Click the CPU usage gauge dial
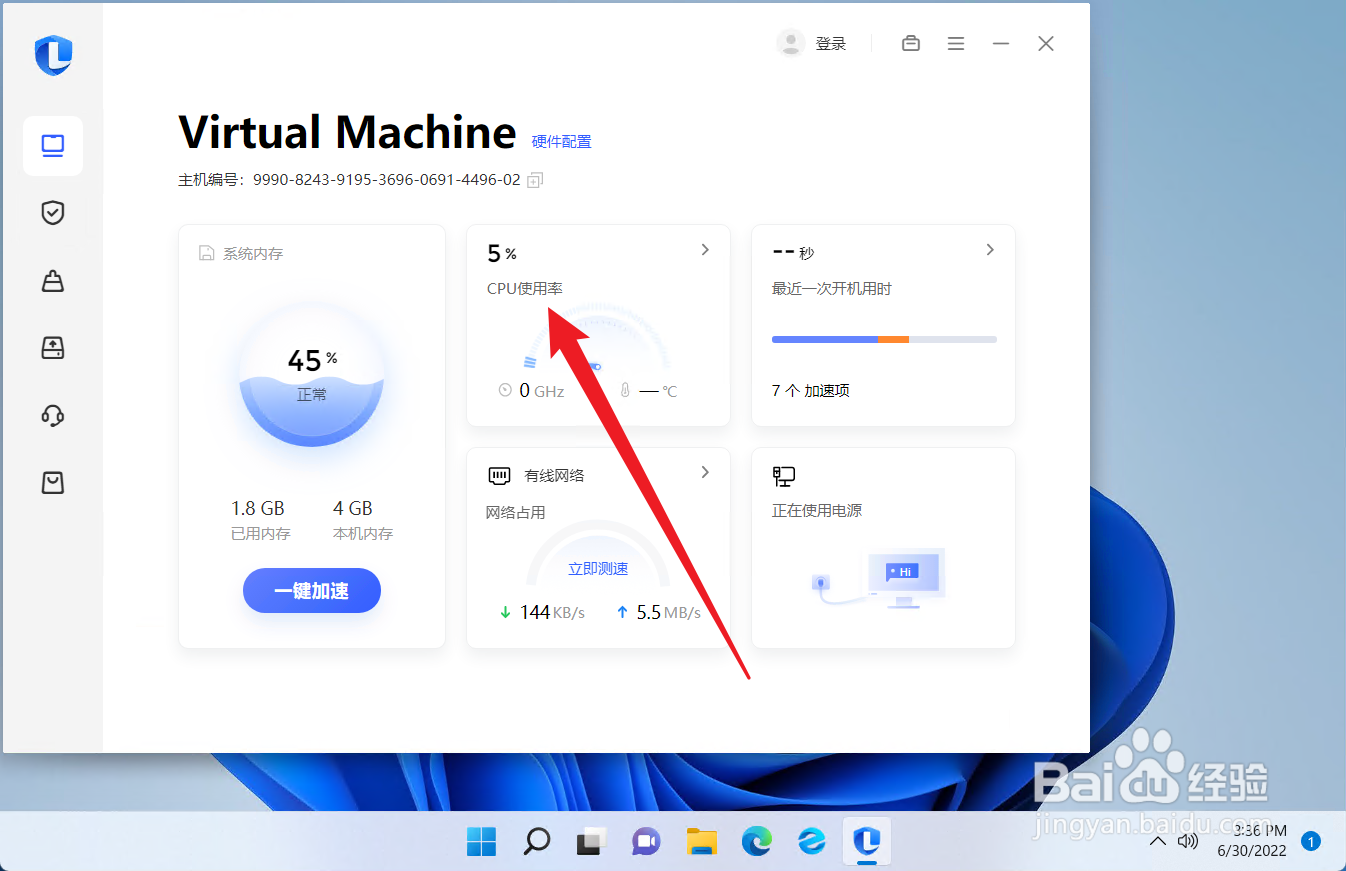Screen dimensions: 1346x871 pyautogui.click(x=598, y=337)
